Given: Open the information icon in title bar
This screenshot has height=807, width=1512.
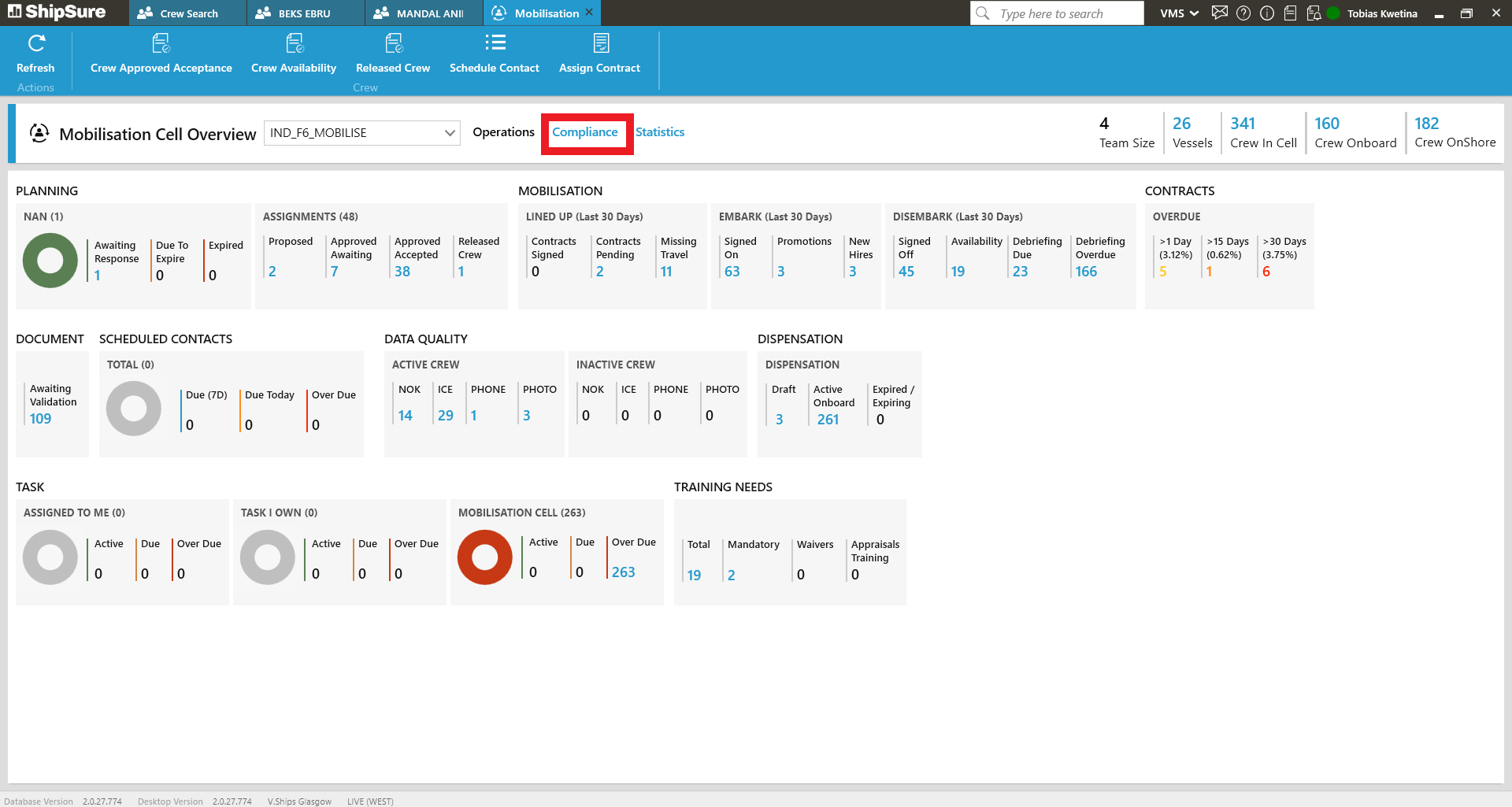Looking at the screenshot, I should coord(1267,13).
